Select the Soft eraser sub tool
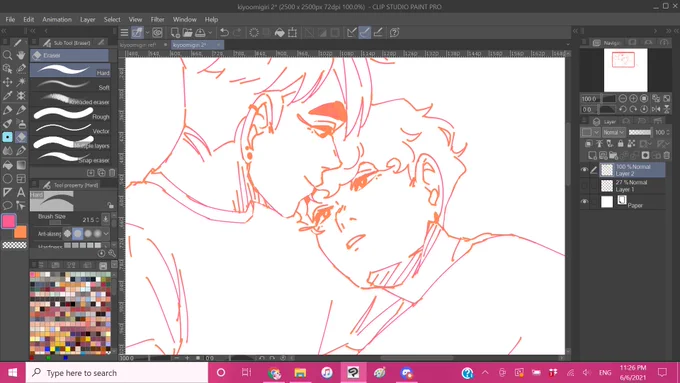Screen dimensions: 680x383 [x=71, y=85]
